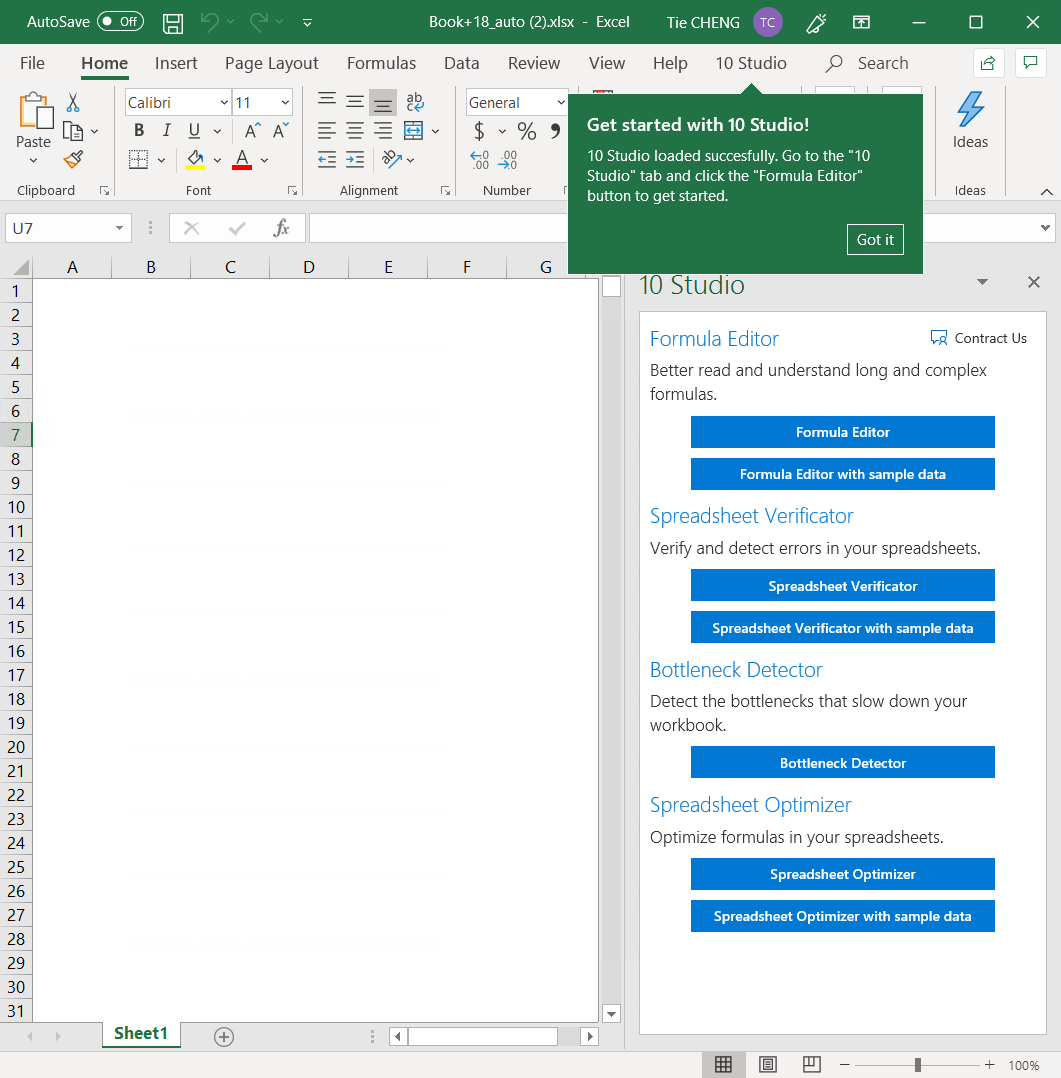Toggle Underline formatting
Image resolution: width=1061 pixels, height=1078 pixels.
(x=195, y=131)
